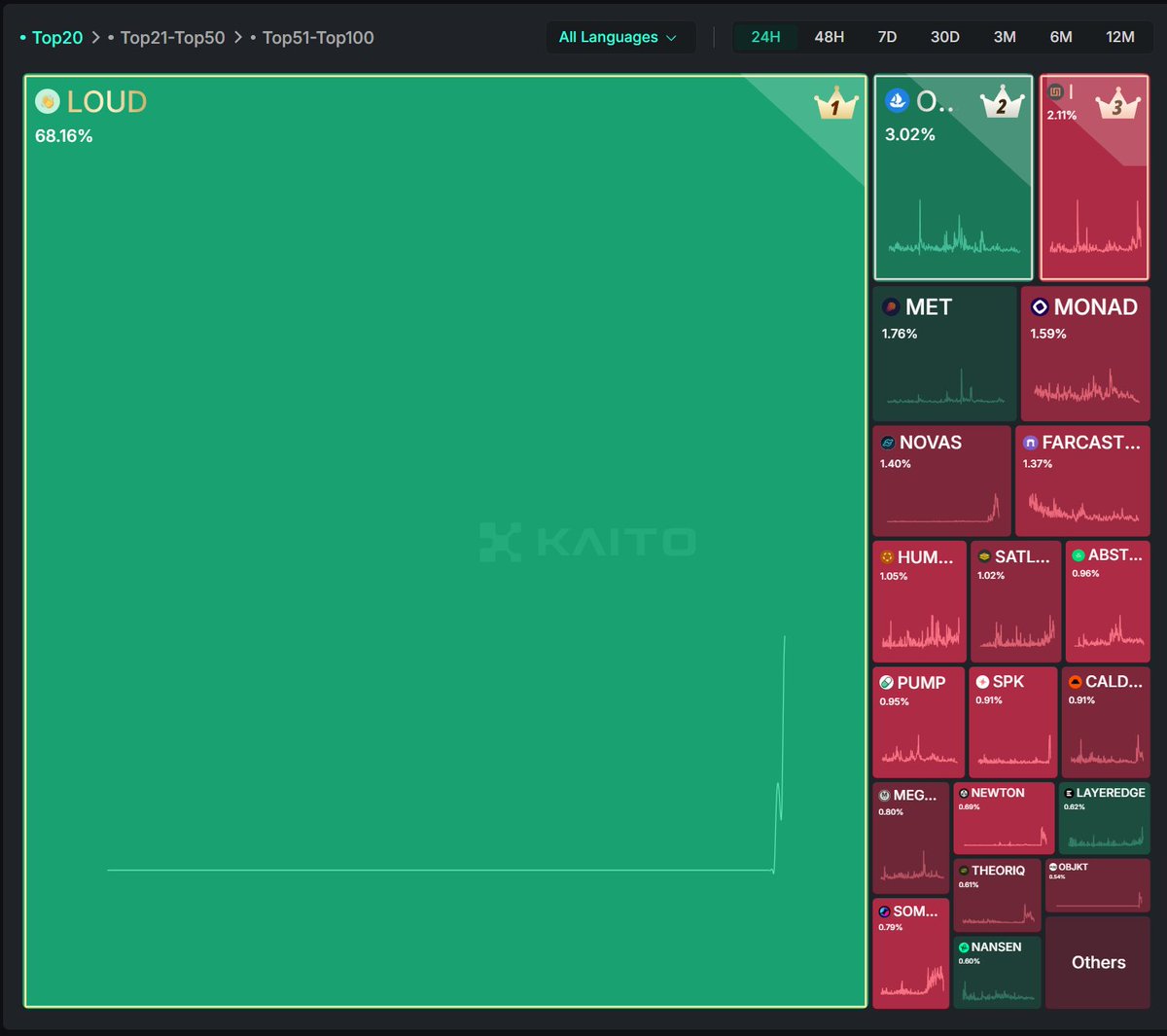
Task: Click the 68.16% mindshare value
Action: point(64,136)
